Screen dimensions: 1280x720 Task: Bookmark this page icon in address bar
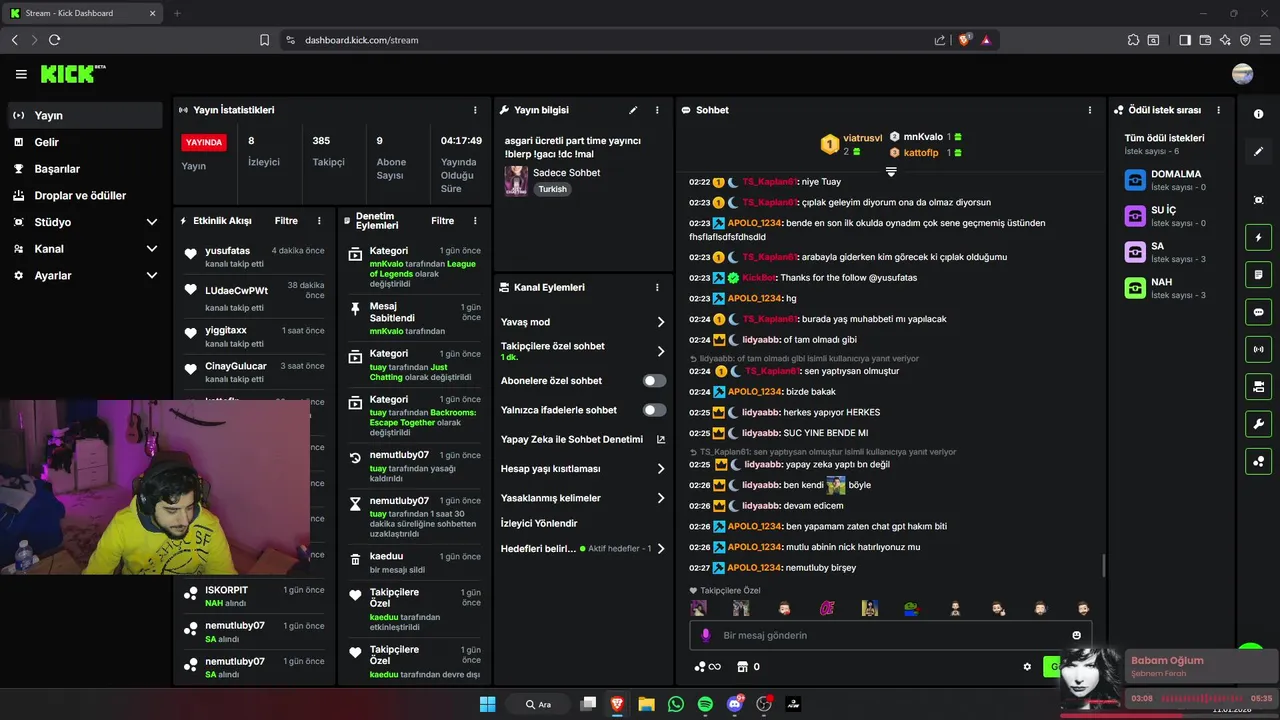[264, 40]
